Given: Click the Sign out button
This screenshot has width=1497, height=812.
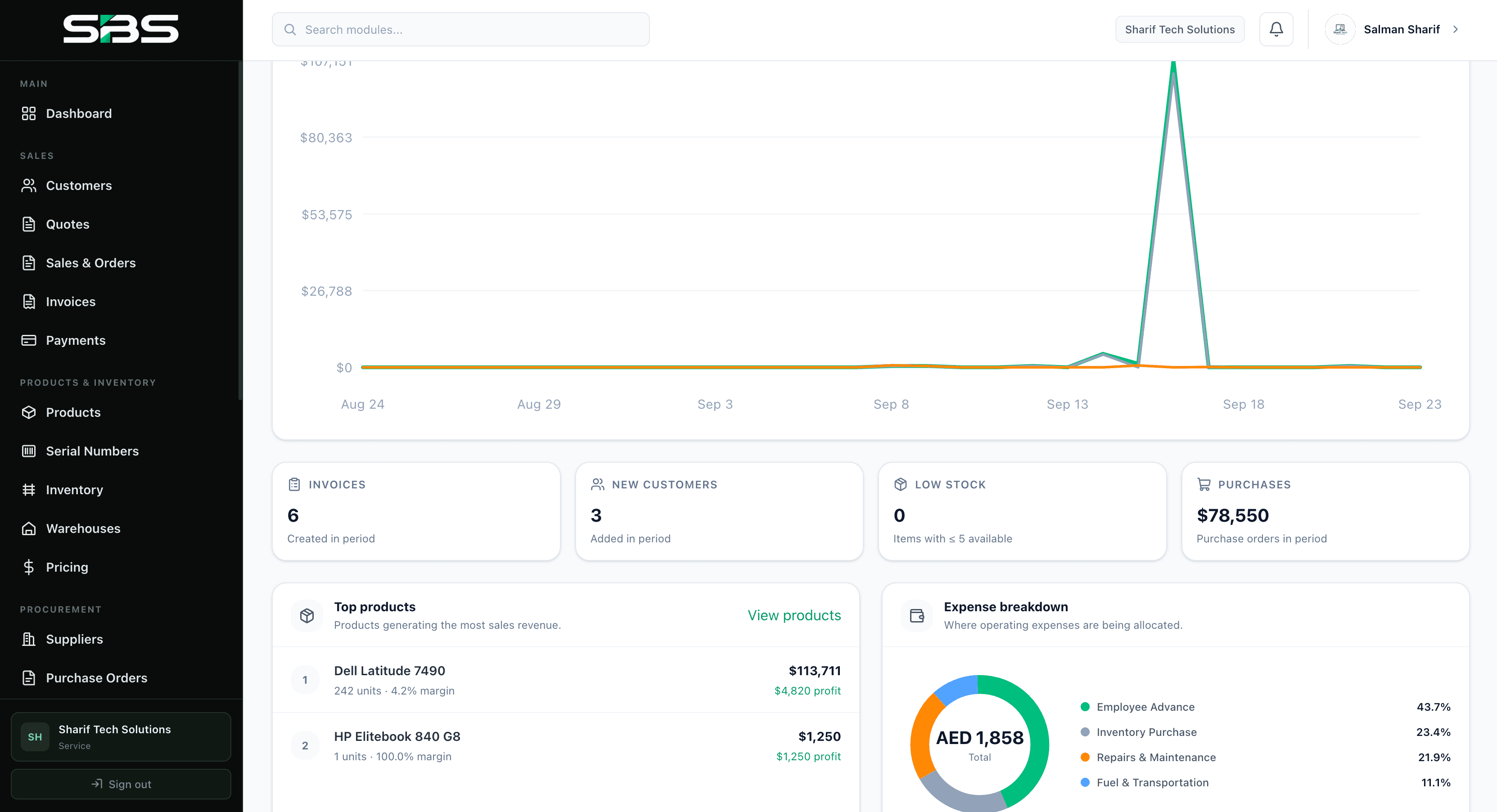Looking at the screenshot, I should pyautogui.click(x=121, y=784).
